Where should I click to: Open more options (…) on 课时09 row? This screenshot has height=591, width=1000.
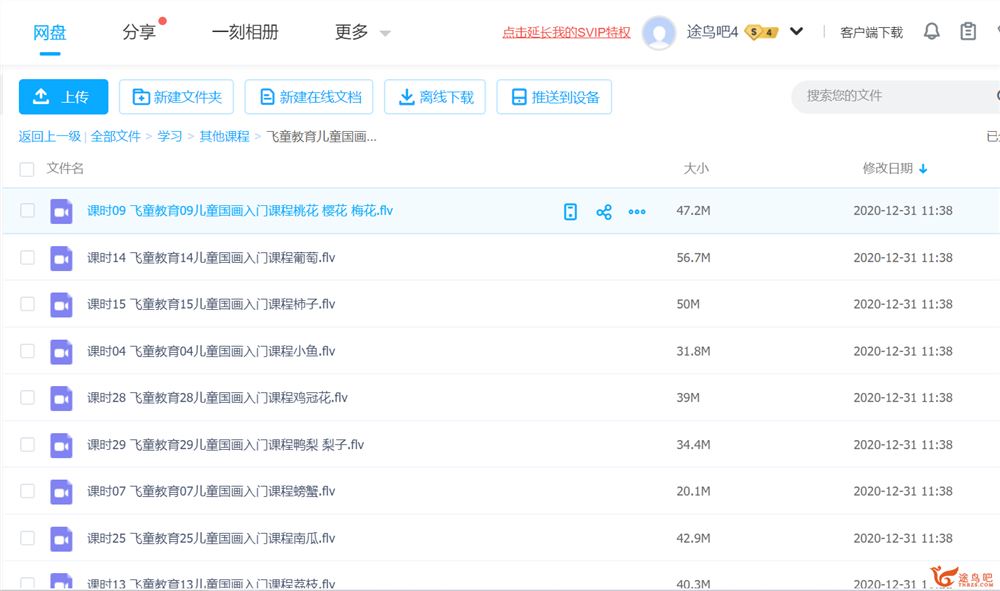[x=637, y=212]
